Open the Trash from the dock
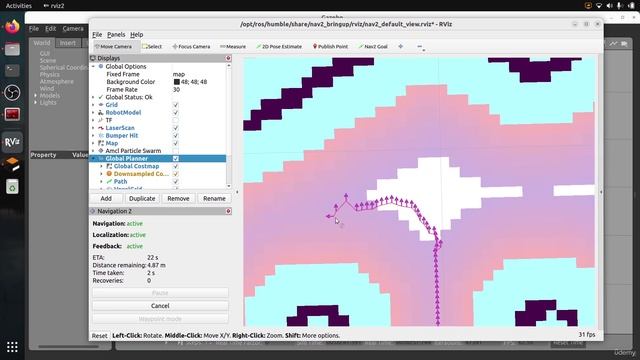The image size is (640, 360). coord(12,187)
